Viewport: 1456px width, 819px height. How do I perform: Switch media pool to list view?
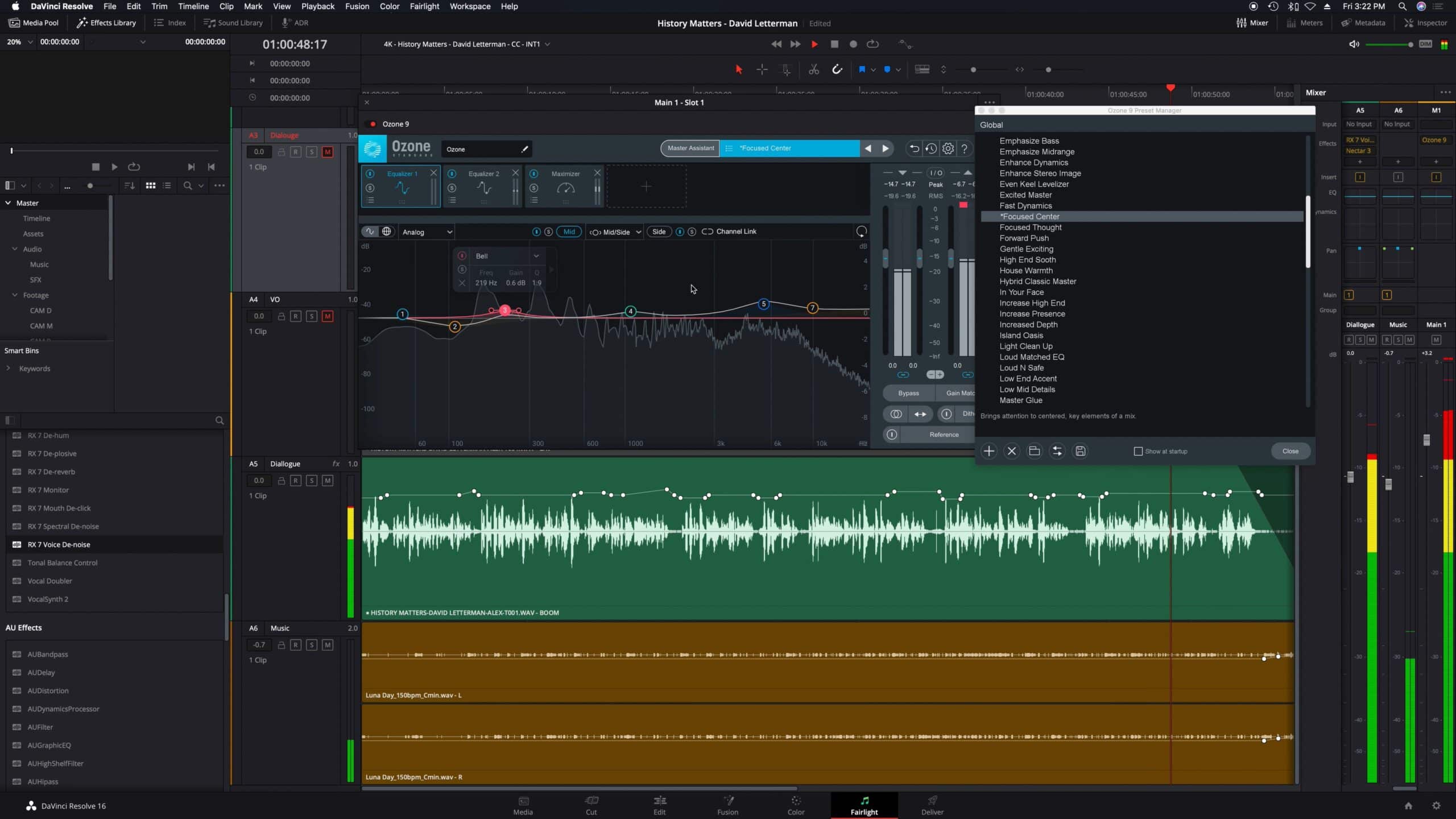[x=167, y=185]
